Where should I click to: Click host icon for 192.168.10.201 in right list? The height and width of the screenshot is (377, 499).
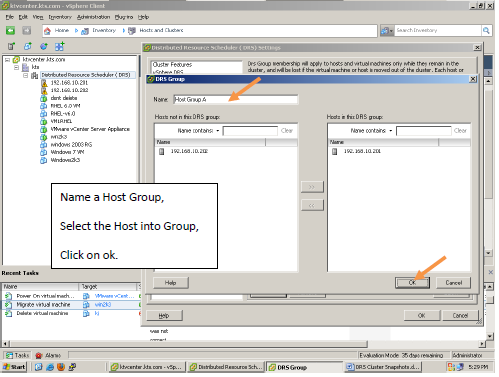[335, 151]
